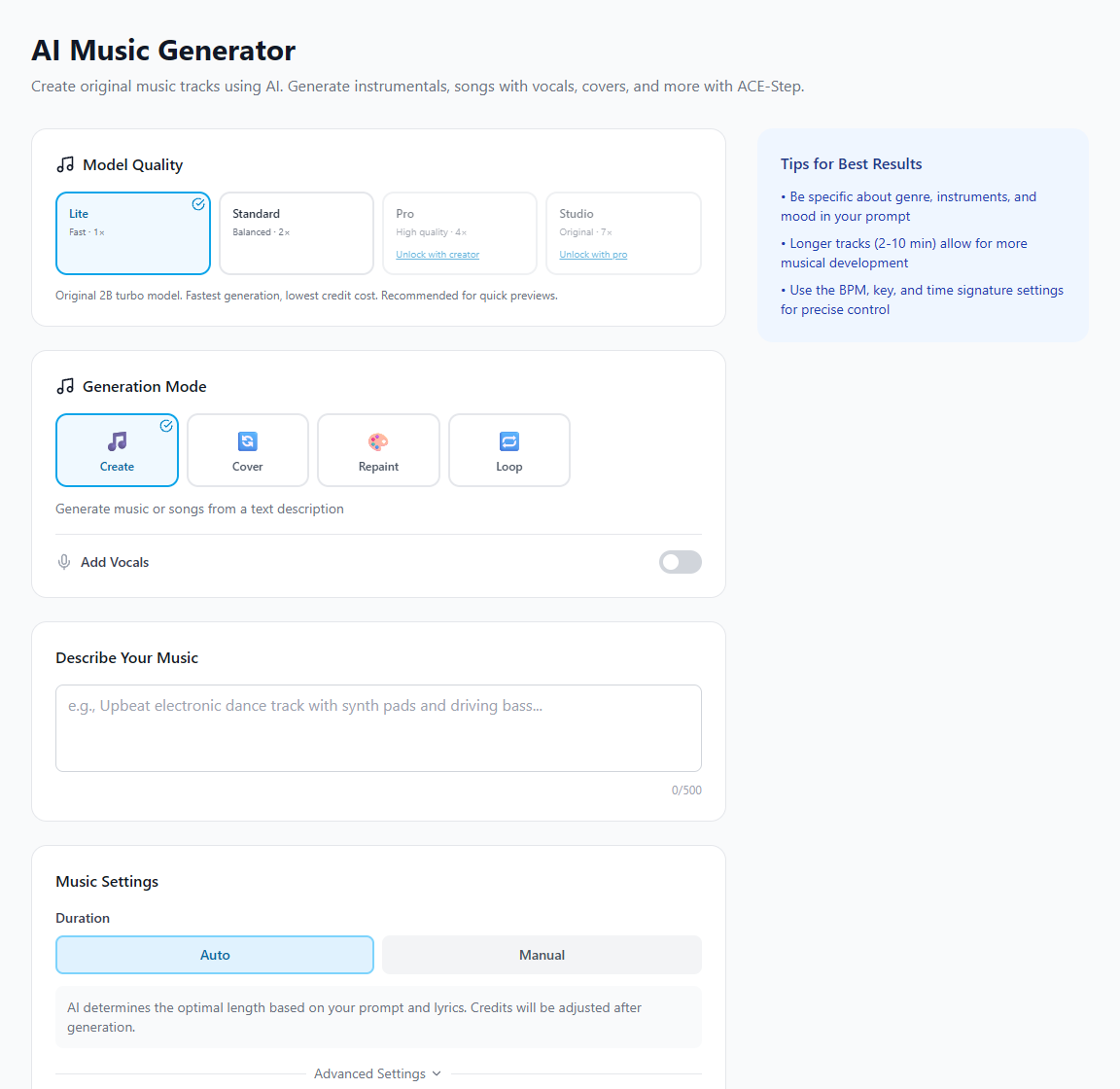Click the 'Describe Your Music' heading
Image resolution: width=1120 pixels, height=1089 pixels.
click(127, 658)
